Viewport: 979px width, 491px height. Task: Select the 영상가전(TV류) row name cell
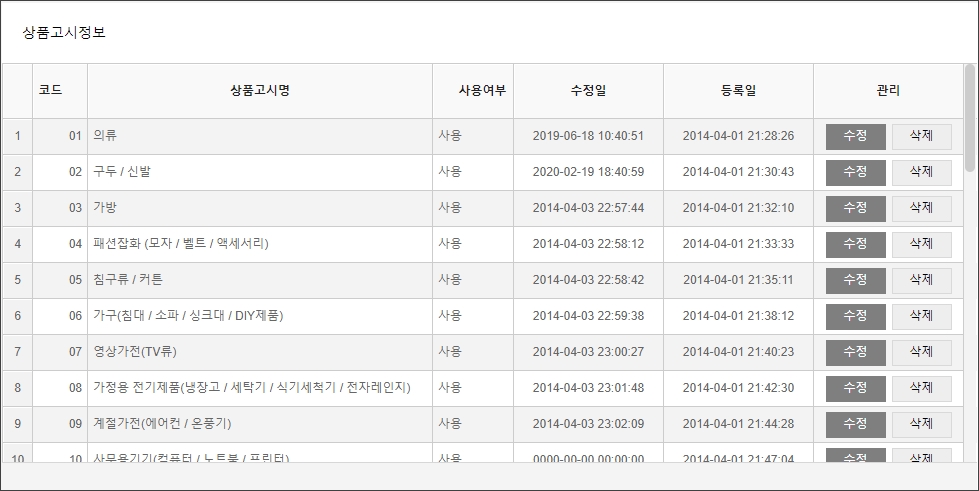[135, 352]
